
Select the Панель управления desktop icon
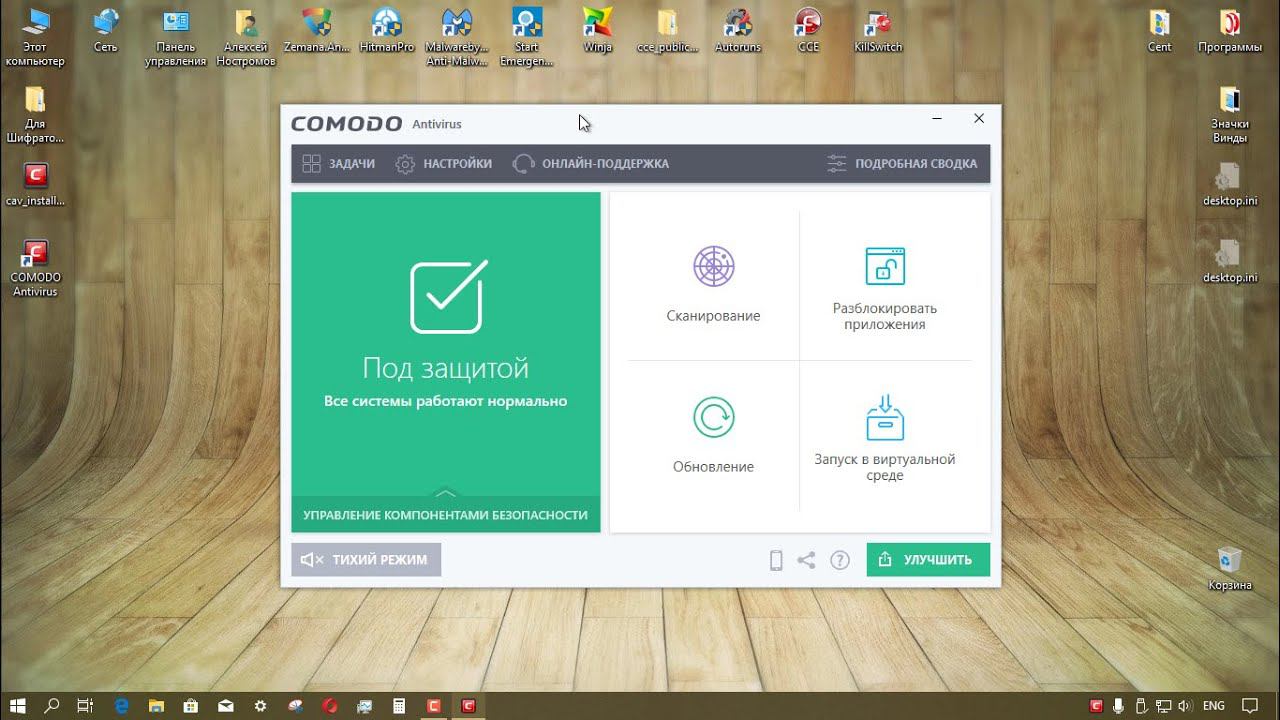tap(176, 37)
